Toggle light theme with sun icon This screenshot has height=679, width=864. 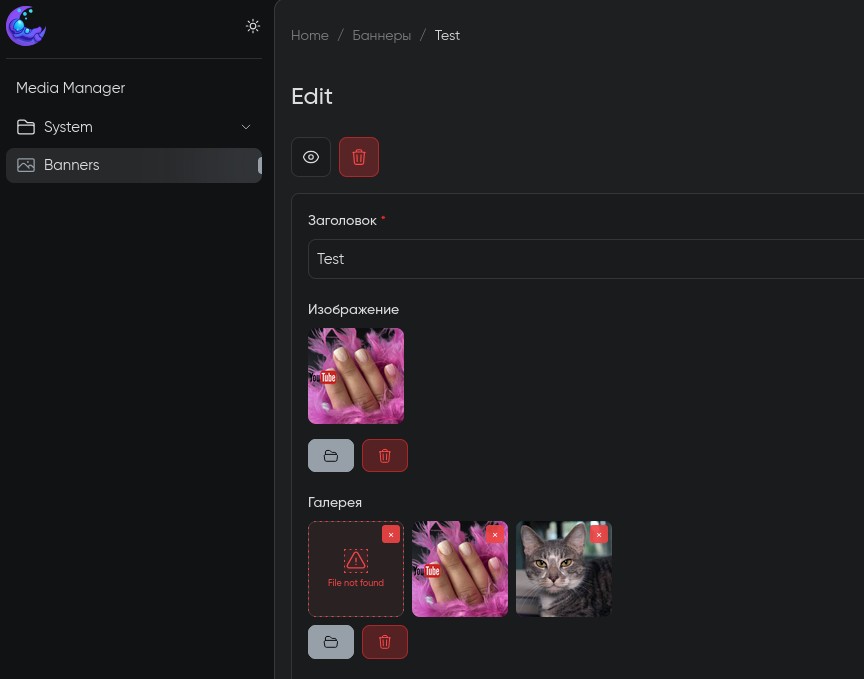click(253, 26)
